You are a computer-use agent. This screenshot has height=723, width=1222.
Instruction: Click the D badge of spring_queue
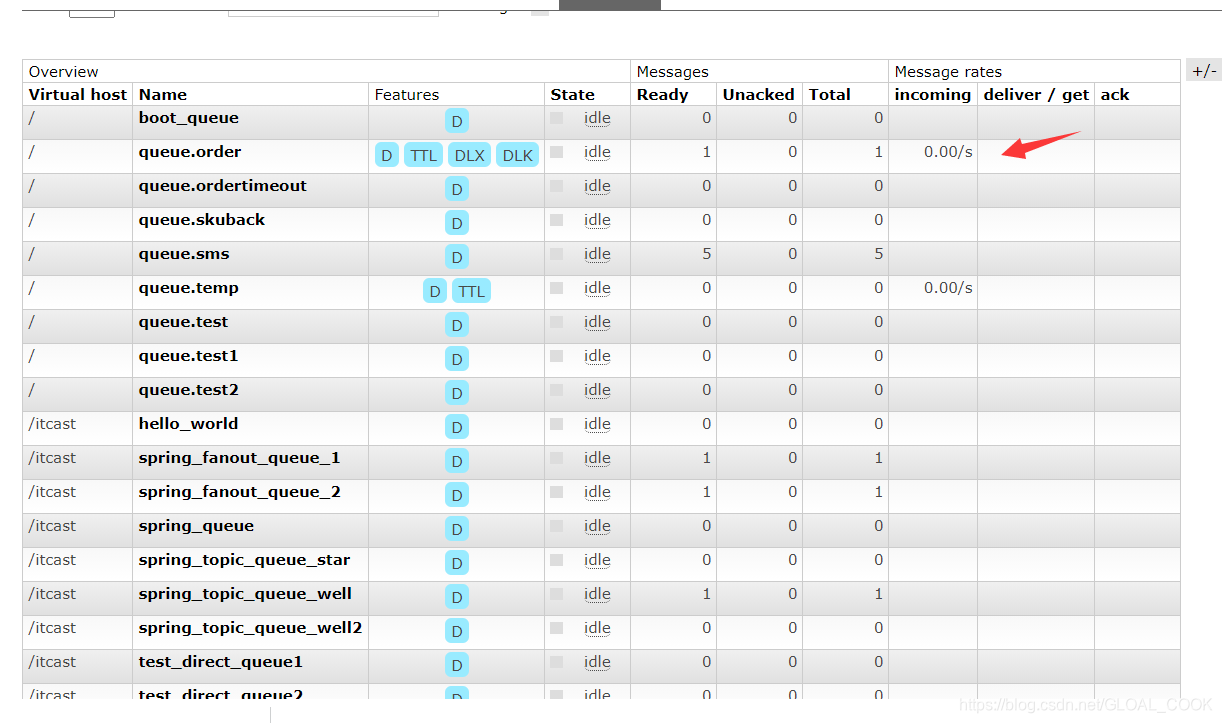457,529
